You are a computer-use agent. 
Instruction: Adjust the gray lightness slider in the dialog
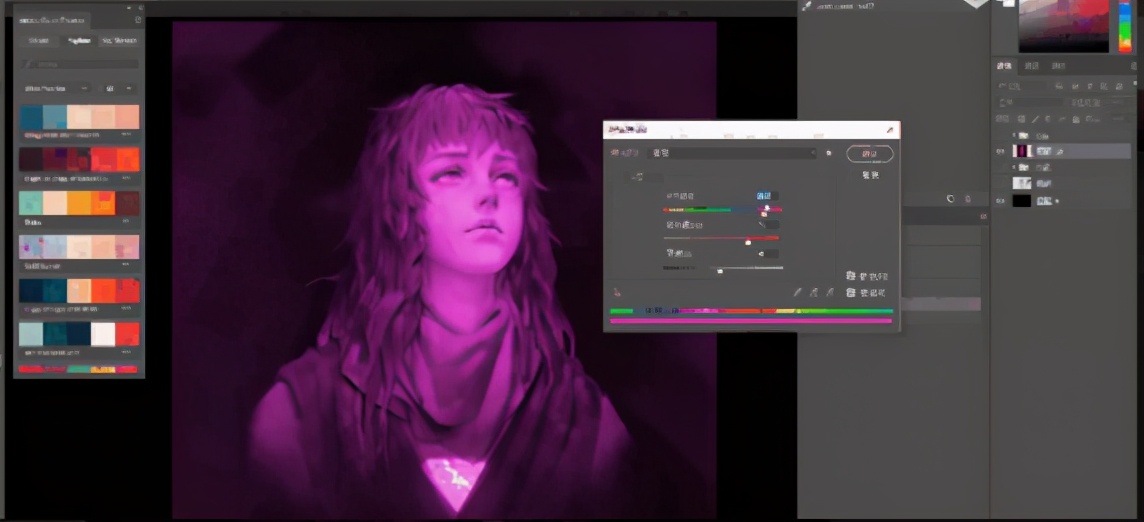click(722, 268)
